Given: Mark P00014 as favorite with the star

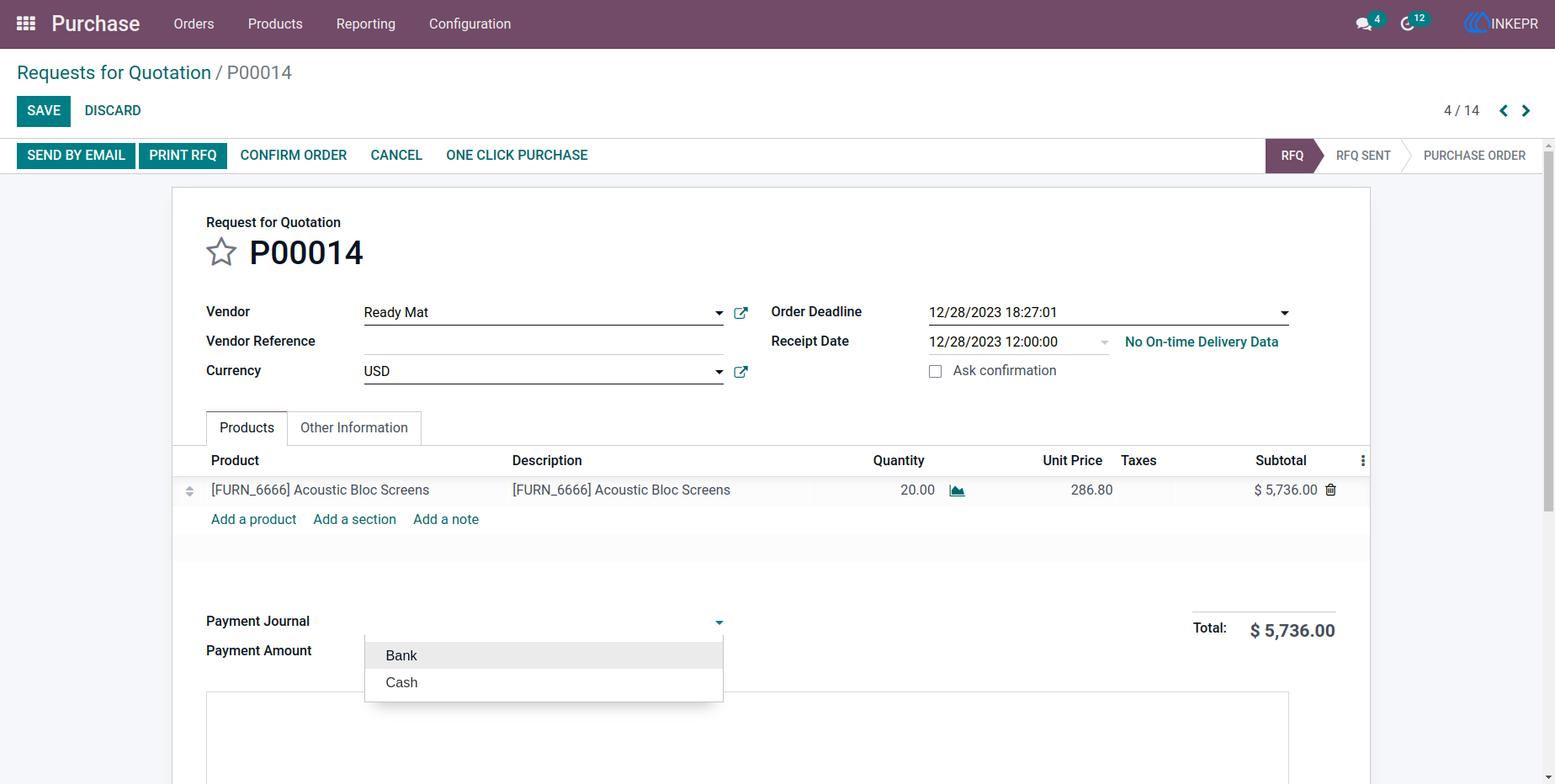Looking at the screenshot, I should (221, 252).
